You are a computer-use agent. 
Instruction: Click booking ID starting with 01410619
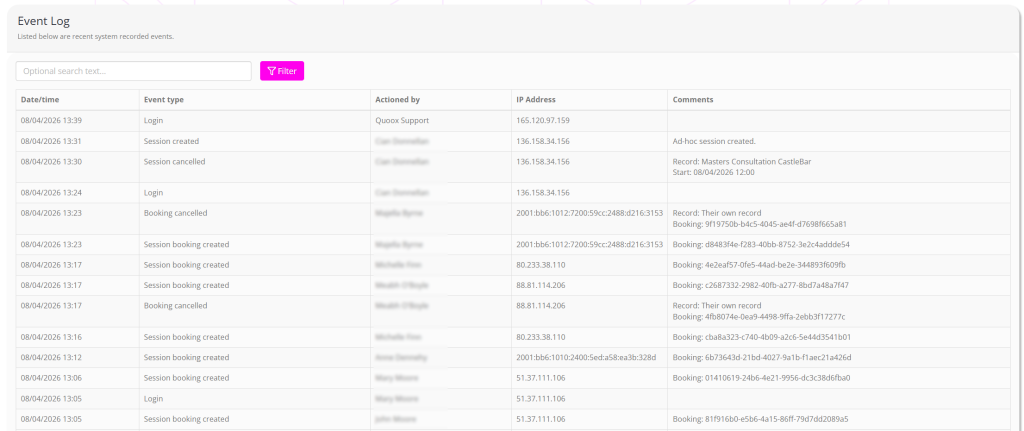761,378
